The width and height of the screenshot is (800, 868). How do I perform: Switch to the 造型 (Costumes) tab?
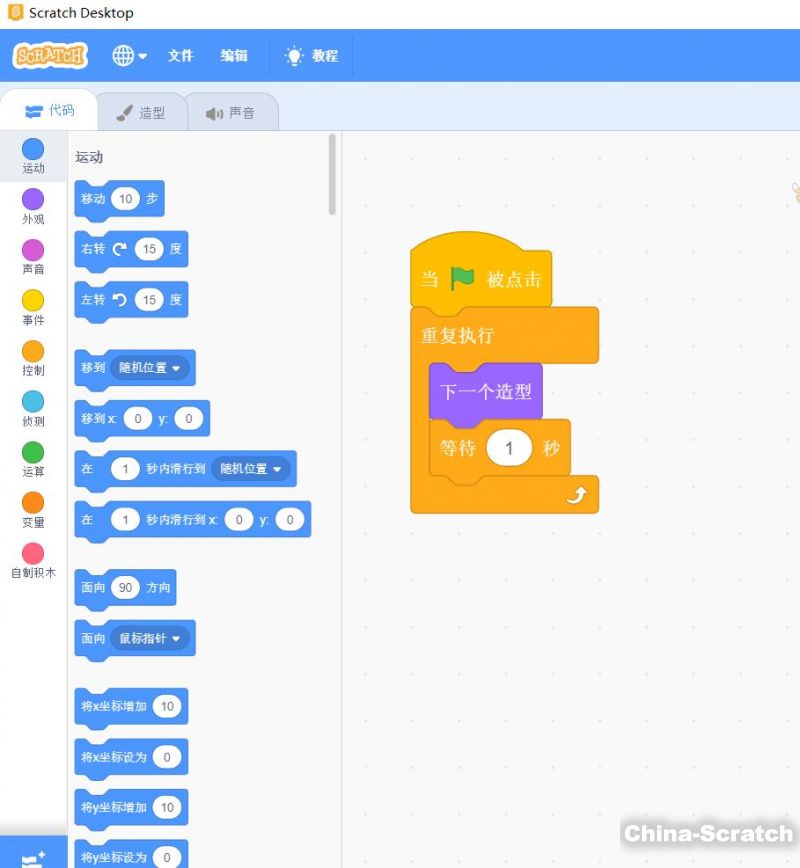click(x=141, y=113)
